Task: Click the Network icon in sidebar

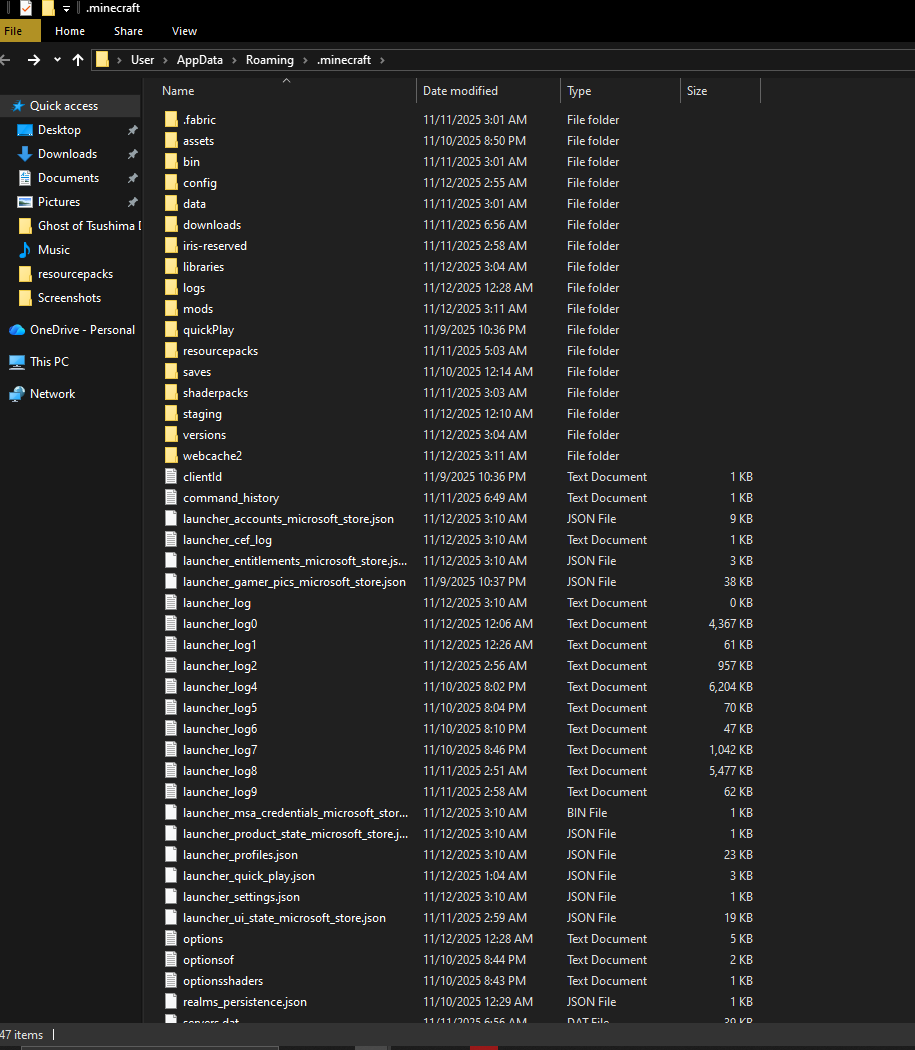Action: pyautogui.click(x=17, y=394)
